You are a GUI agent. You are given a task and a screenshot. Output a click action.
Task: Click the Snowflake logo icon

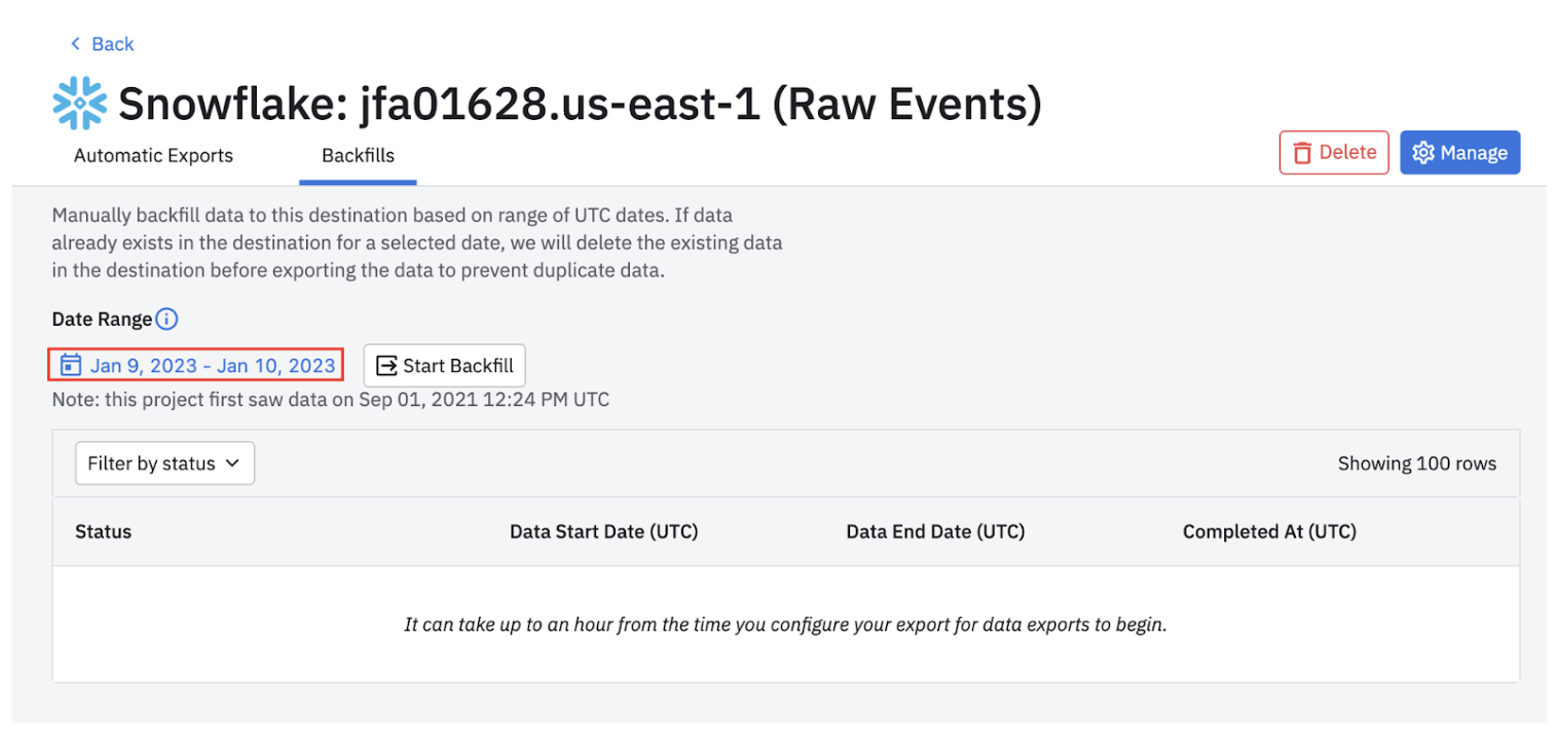click(x=79, y=103)
